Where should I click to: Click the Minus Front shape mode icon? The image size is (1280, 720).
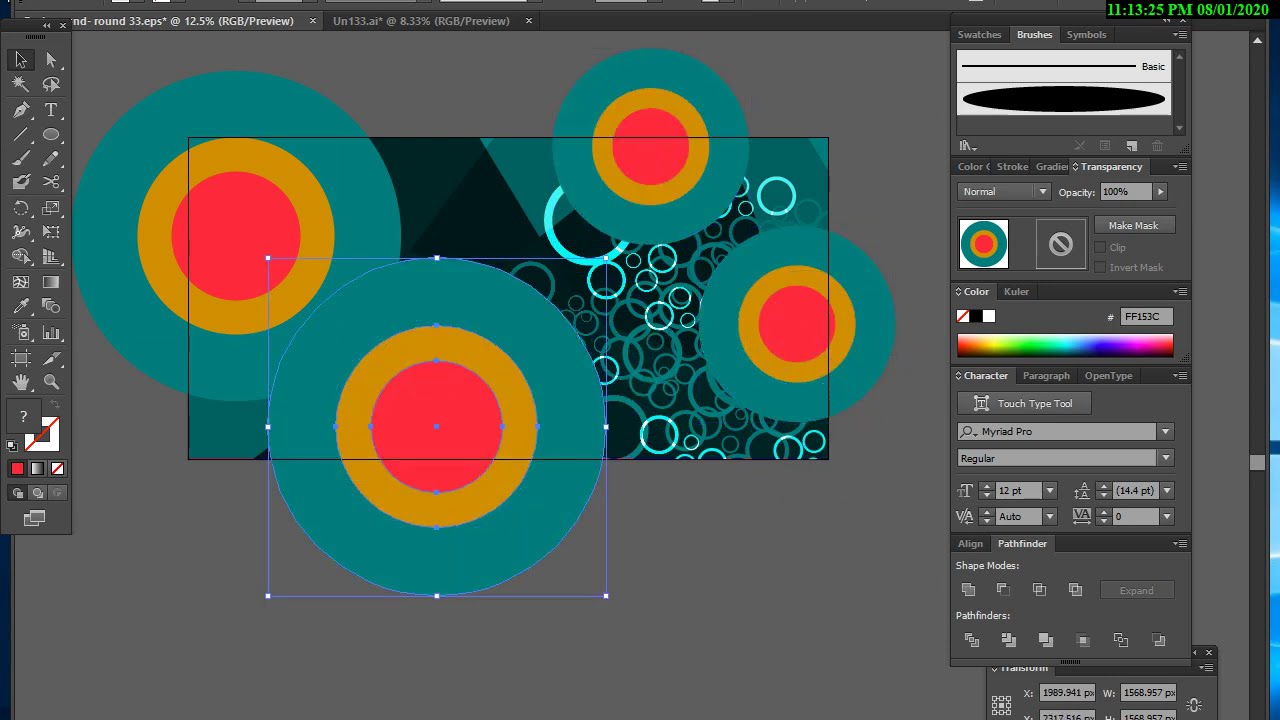pyautogui.click(x=1003, y=590)
